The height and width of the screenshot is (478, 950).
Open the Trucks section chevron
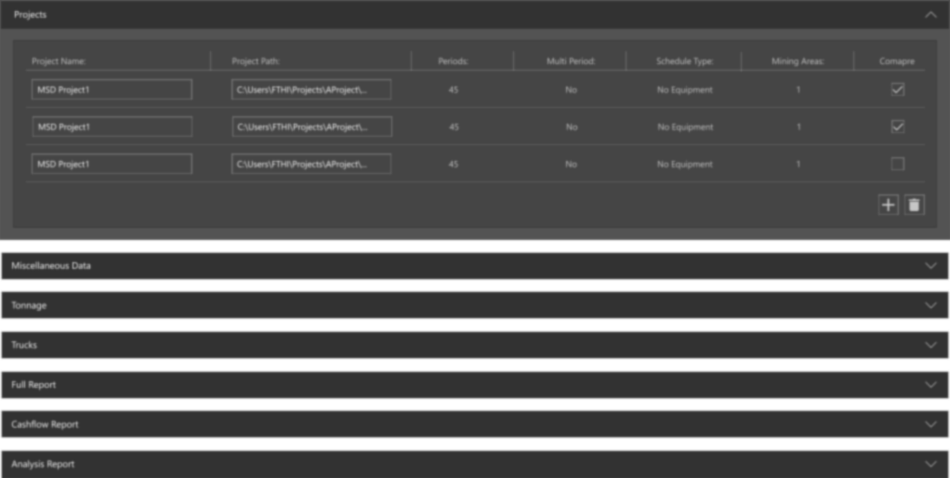[930, 345]
